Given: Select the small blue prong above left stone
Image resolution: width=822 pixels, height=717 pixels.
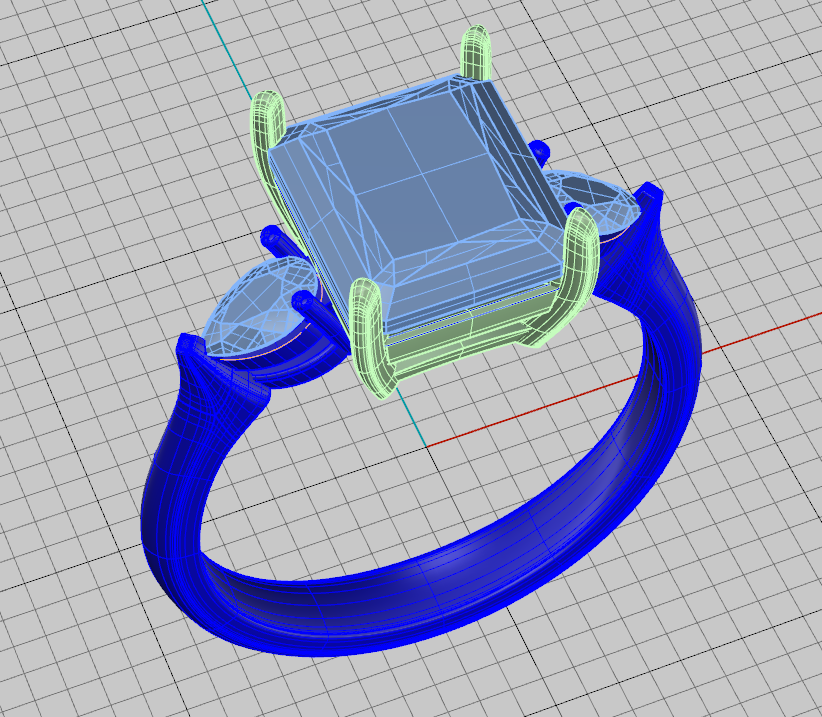Looking at the screenshot, I should pyautogui.click(x=272, y=238).
